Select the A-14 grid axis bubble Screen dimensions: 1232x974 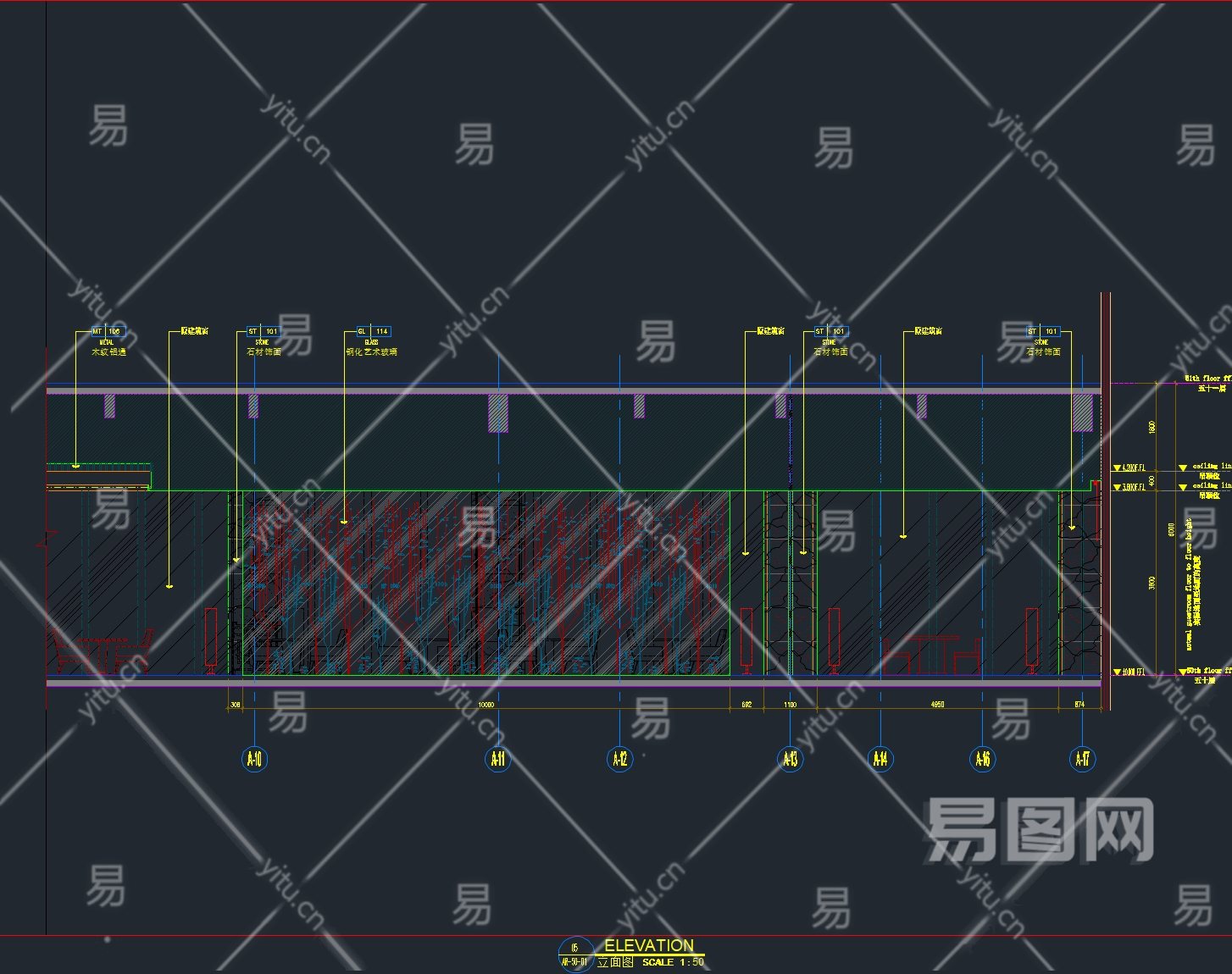881,759
